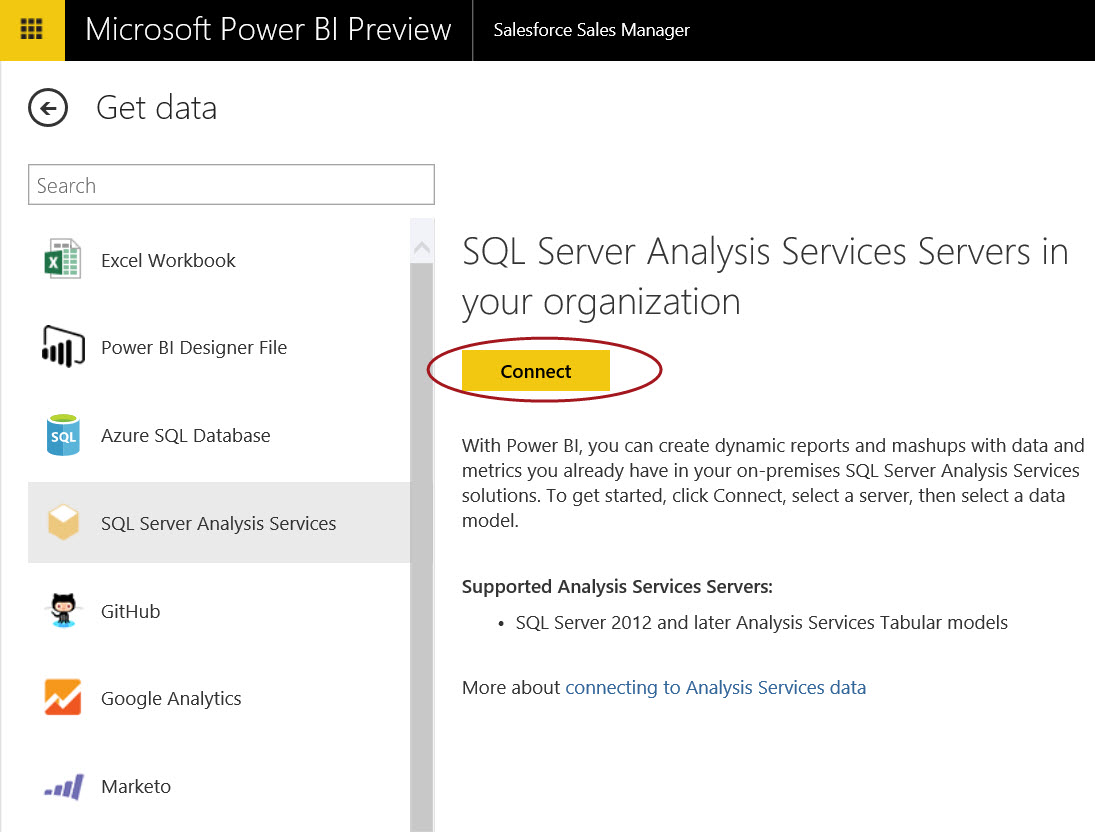Click the scroll-up arrow of source list
This screenshot has width=1095, height=832.
422,247
